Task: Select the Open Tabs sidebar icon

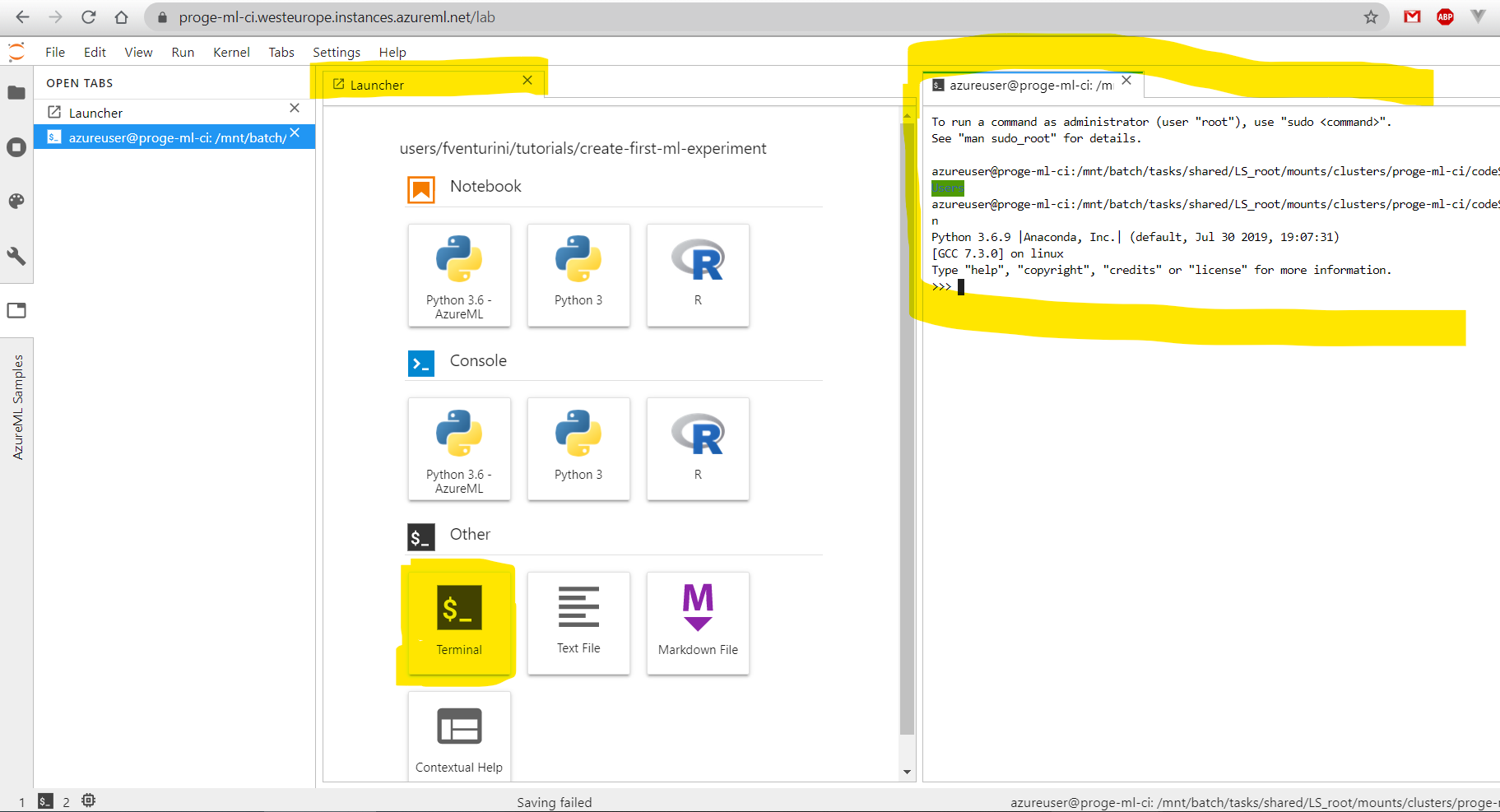Action: (x=16, y=310)
